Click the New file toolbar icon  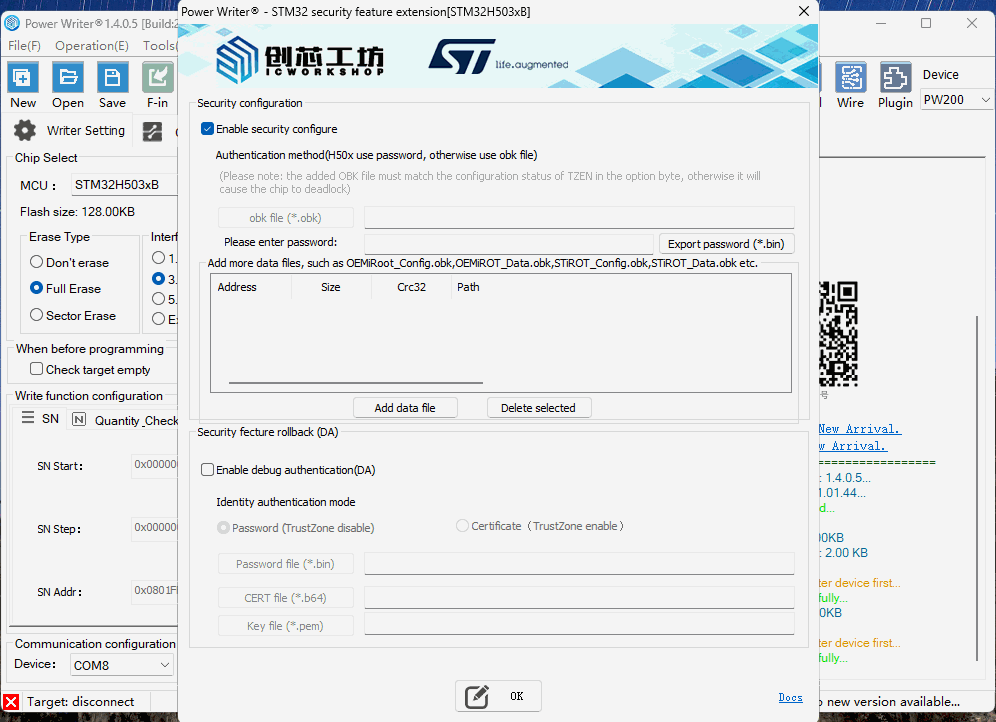(22, 78)
